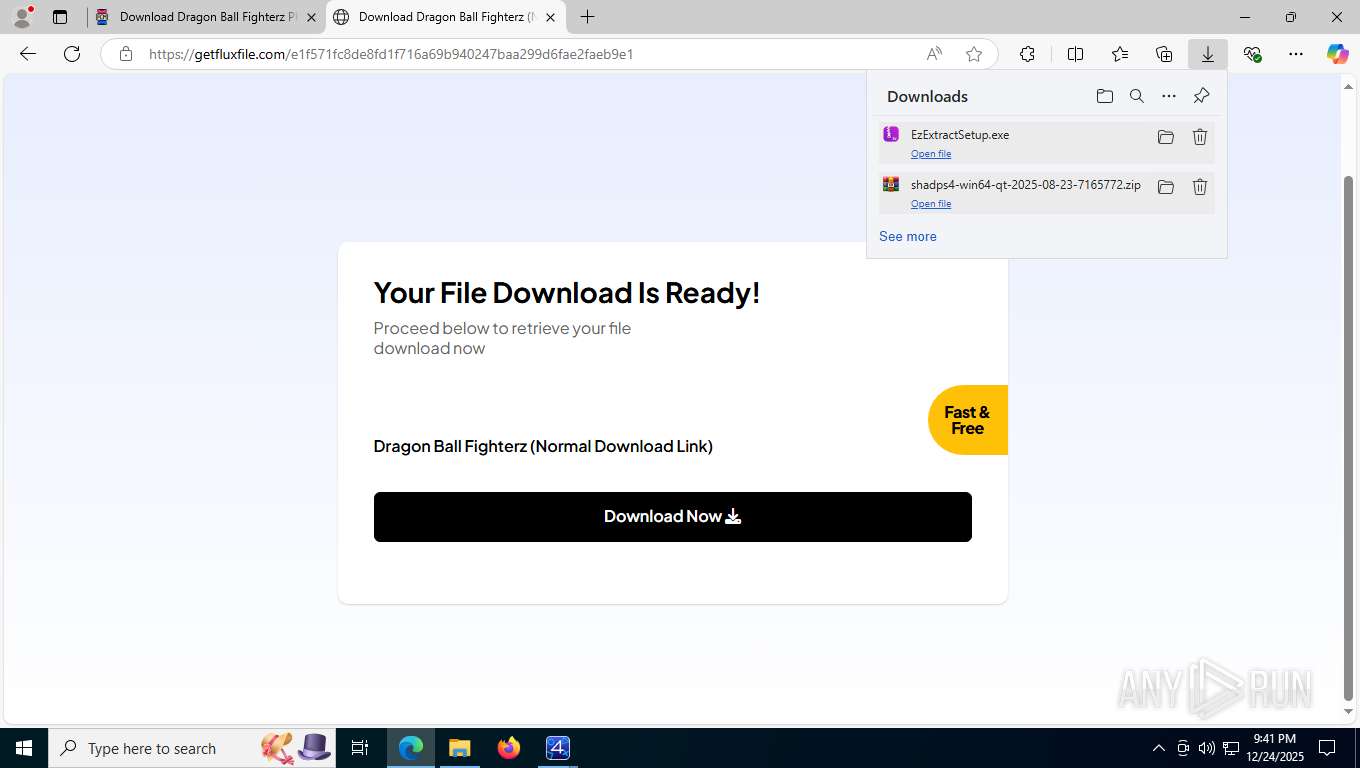Open Task View on taskbar

tap(360, 748)
